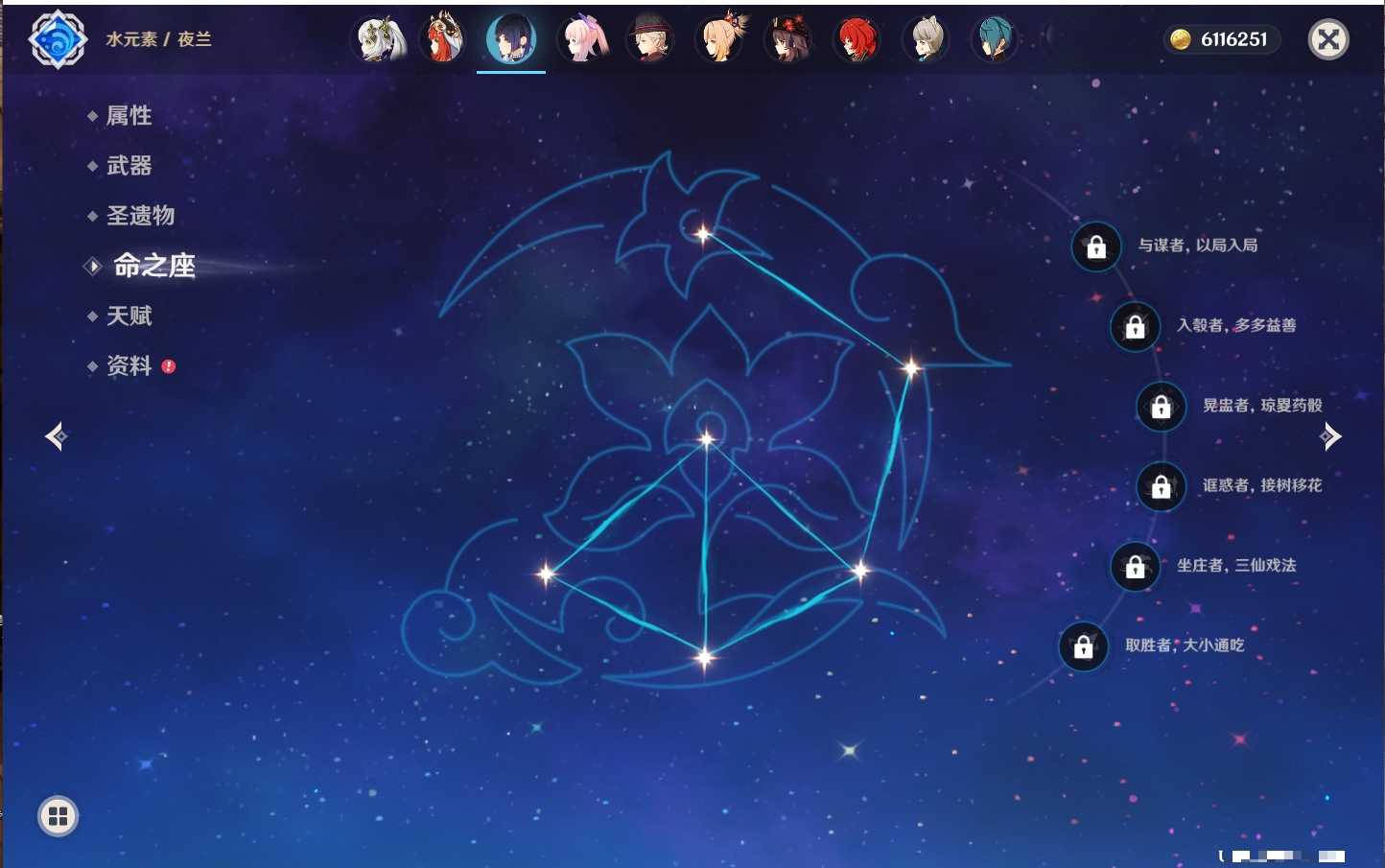1385x868 pixels.
Task: Click the lower-right star node of the constellation
Action: click(x=859, y=572)
